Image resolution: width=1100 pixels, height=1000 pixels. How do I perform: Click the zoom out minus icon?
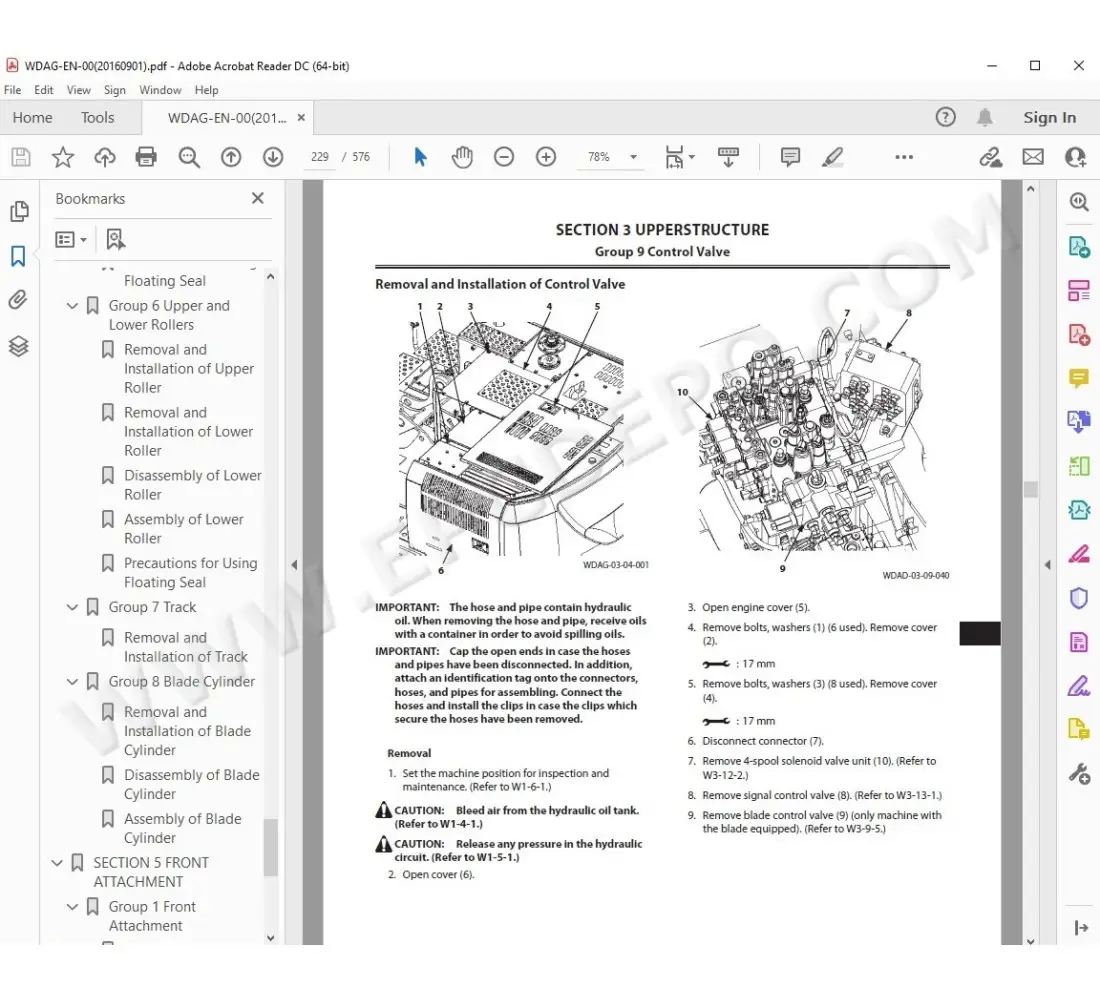coord(504,157)
